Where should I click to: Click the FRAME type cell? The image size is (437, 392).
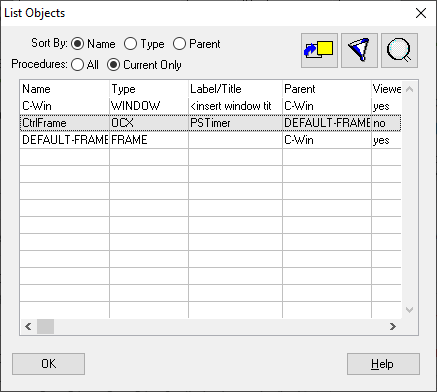(149, 140)
